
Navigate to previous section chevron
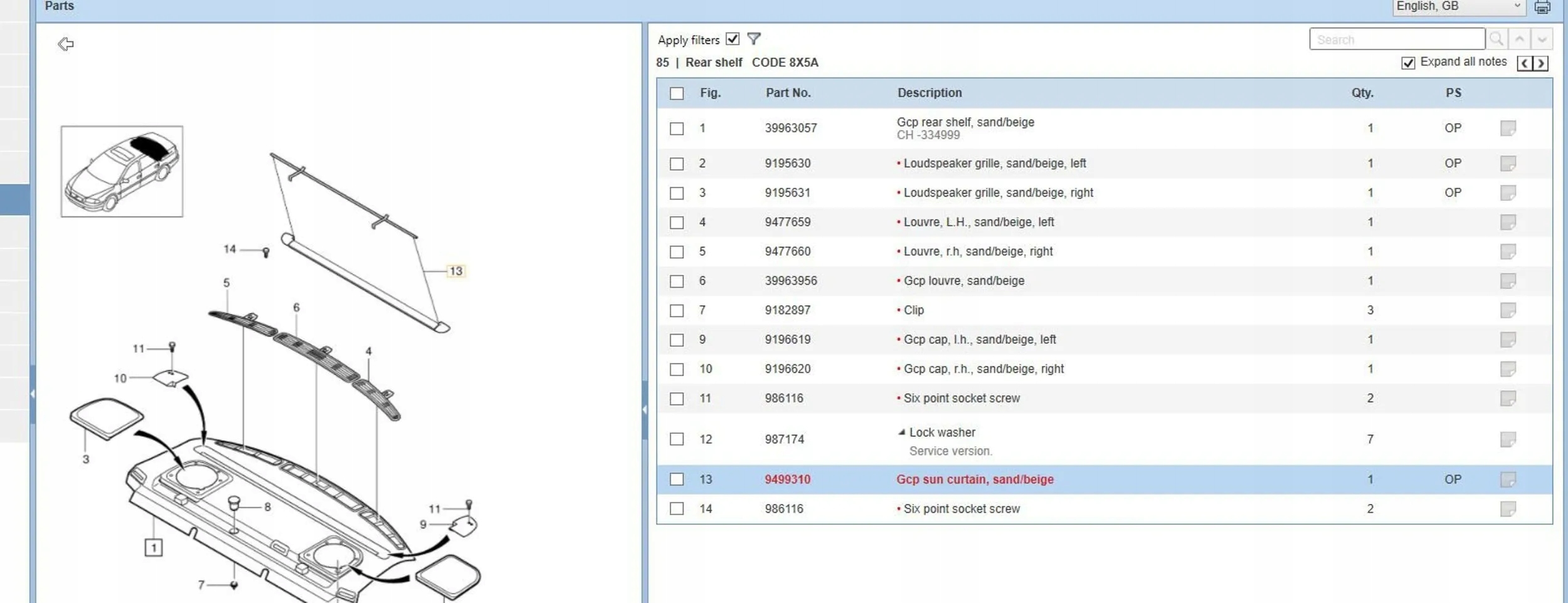click(x=1525, y=63)
